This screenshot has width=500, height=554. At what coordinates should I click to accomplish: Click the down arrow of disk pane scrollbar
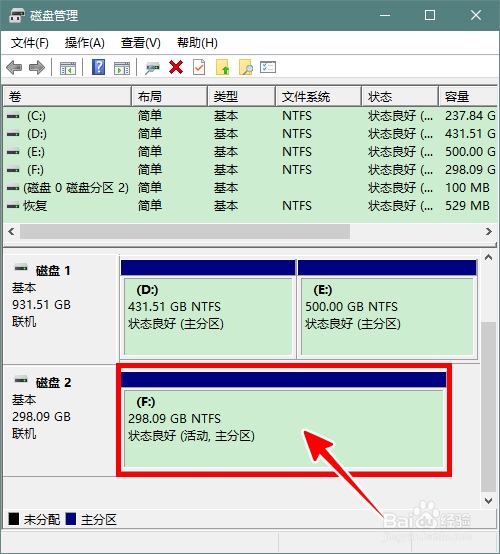click(489, 501)
